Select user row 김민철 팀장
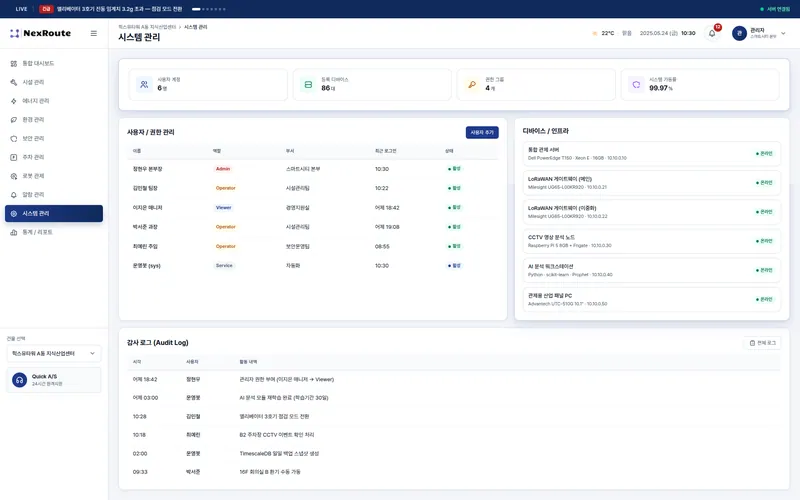This screenshot has width=800, height=500. pyautogui.click(x=313, y=188)
